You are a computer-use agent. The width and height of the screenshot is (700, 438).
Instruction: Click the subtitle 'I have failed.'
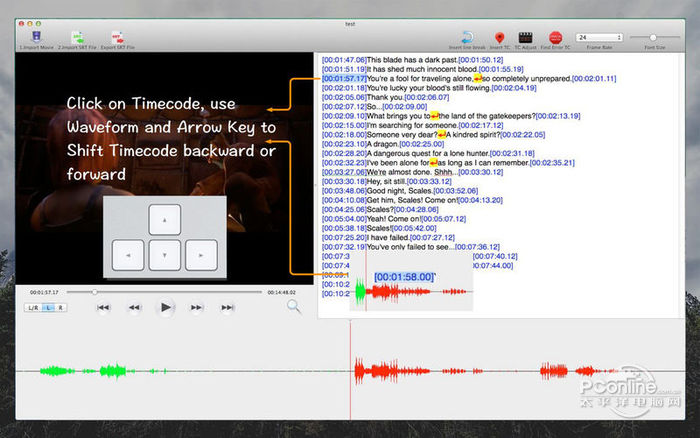pyautogui.click(x=388, y=238)
